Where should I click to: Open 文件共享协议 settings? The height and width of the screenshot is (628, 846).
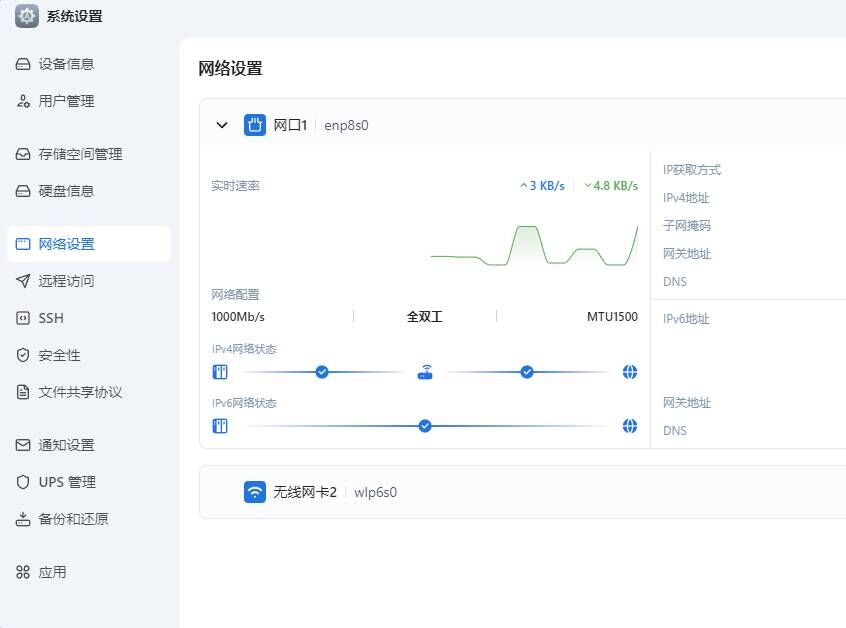tap(89, 392)
